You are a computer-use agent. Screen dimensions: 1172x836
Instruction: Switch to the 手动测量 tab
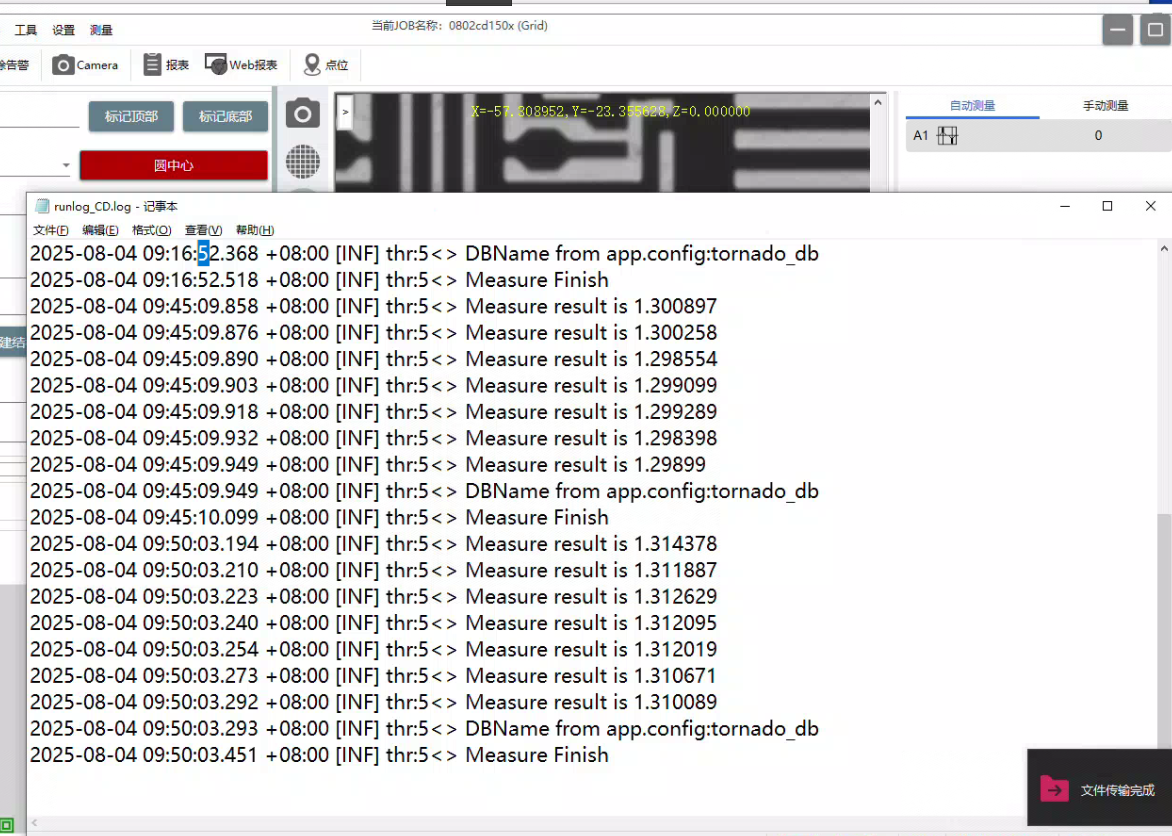pos(1105,106)
